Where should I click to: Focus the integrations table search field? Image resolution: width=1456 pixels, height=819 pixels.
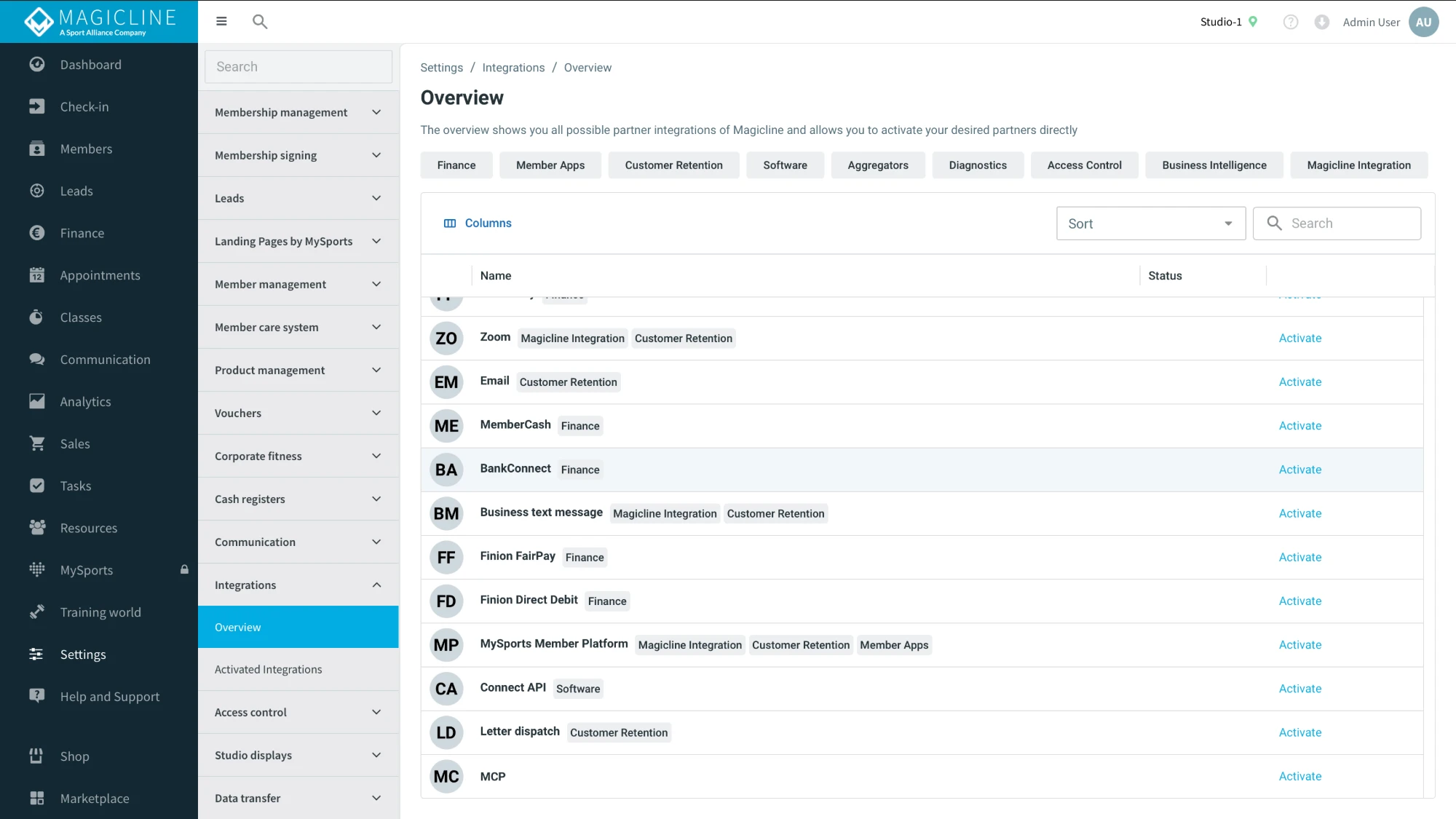click(x=1337, y=223)
